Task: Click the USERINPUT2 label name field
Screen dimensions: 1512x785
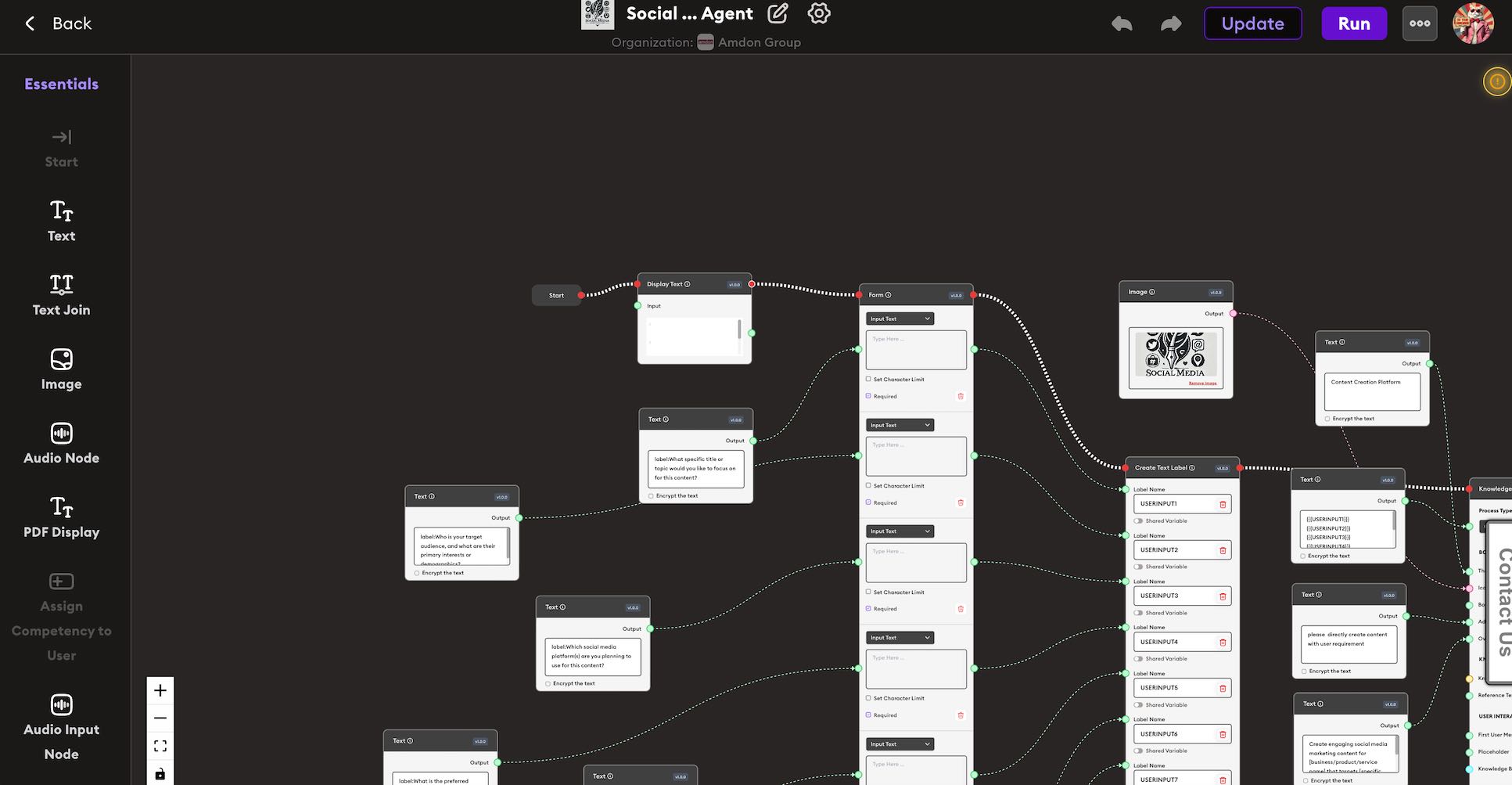Action: 1176,549
